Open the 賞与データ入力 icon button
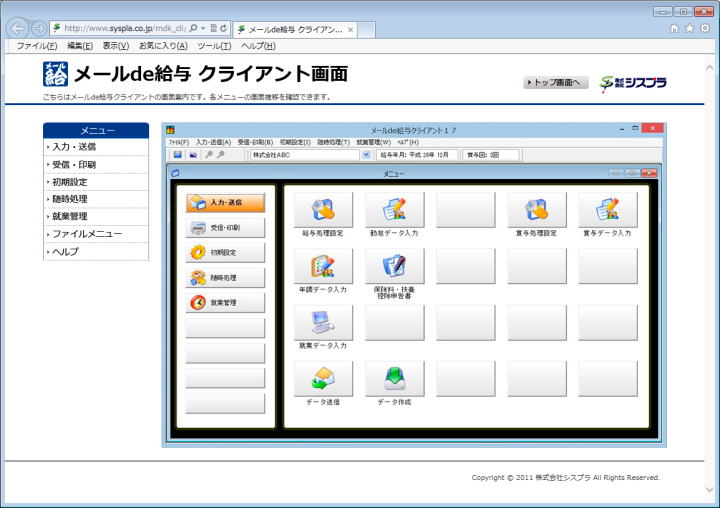Image resolution: width=720 pixels, height=508 pixels. click(608, 209)
